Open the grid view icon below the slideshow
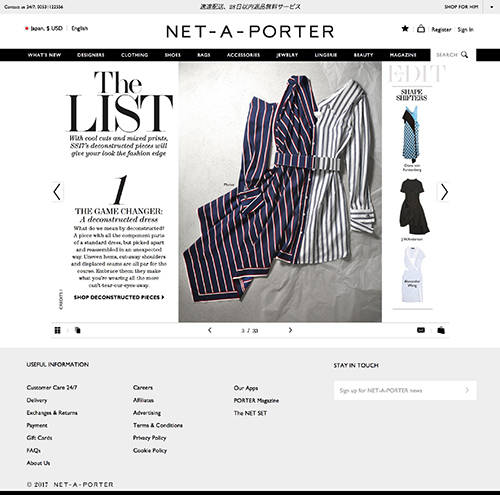Screen dimensions: 500x495 [58, 330]
